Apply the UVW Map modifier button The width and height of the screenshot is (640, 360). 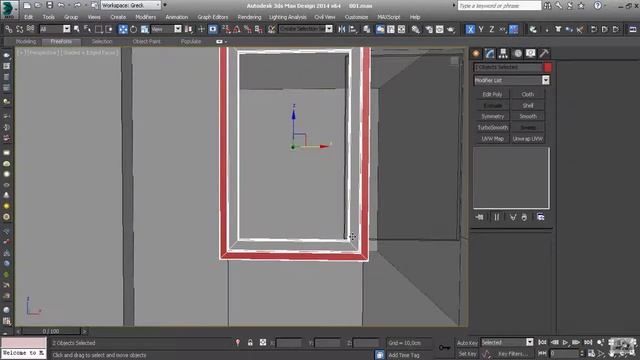coord(492,139)
